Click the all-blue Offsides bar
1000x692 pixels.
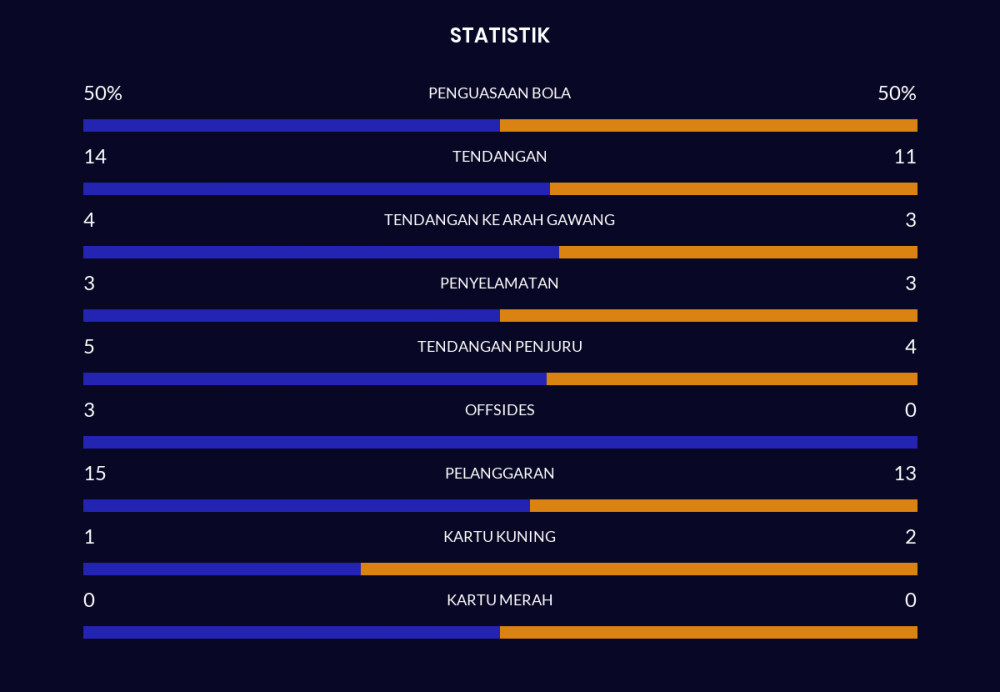[x=499, y=442]
